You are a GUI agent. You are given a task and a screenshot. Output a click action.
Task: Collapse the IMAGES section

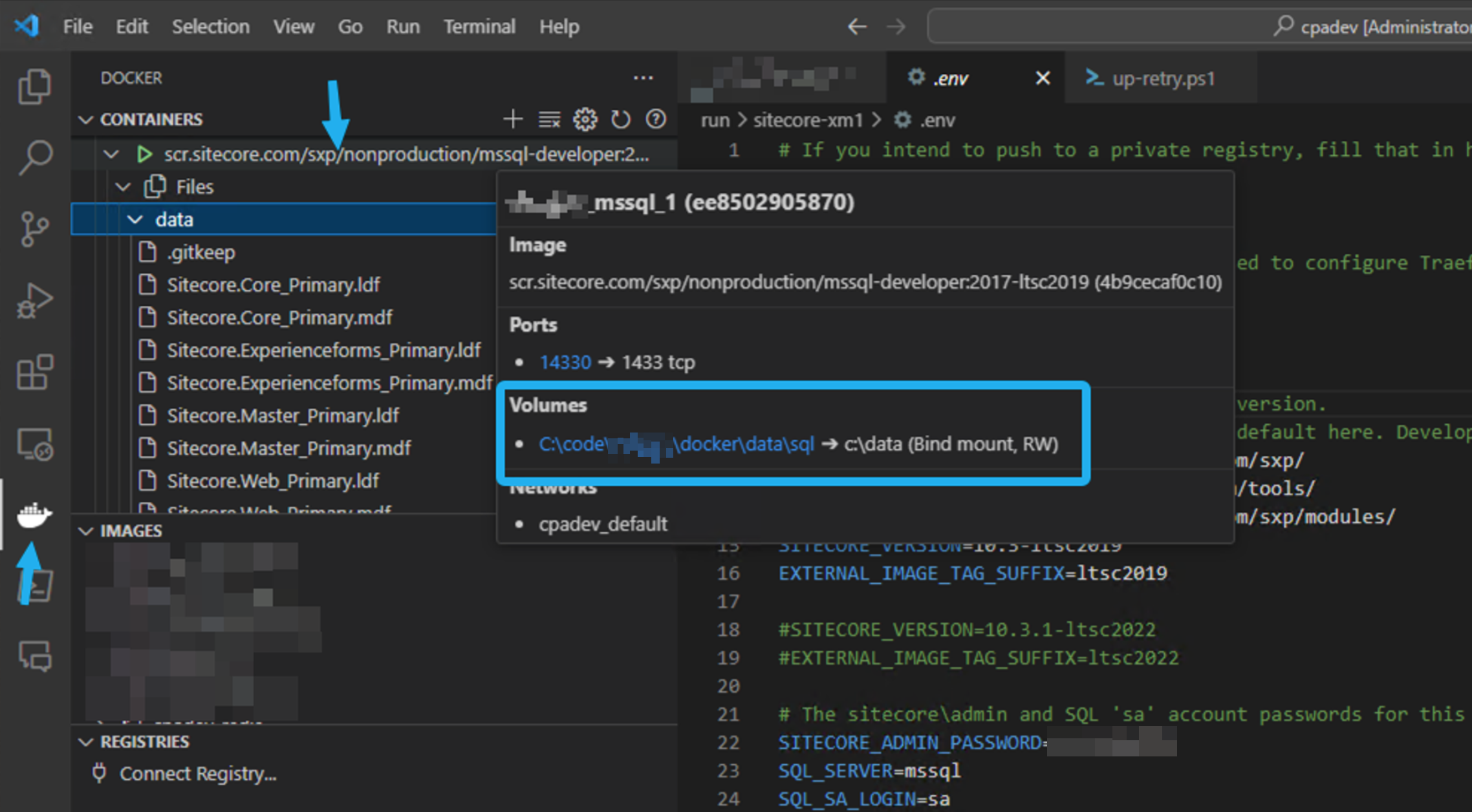coord(85,531)
